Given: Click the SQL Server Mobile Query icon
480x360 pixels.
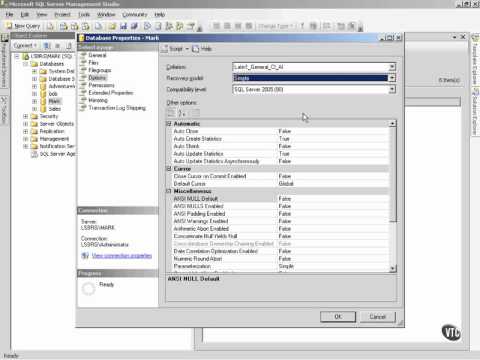Looking at the screenshot, I should click(99, 26).
